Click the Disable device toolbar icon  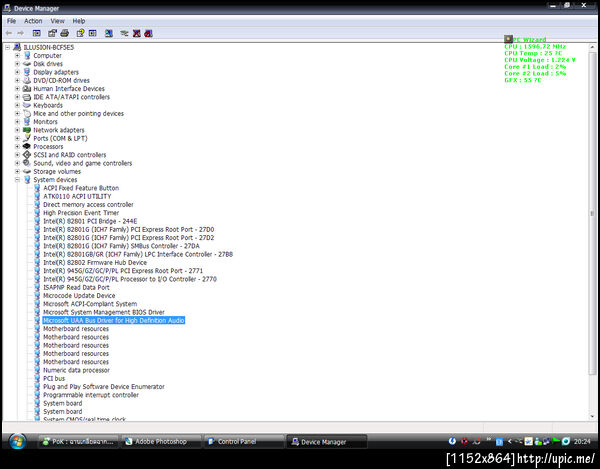point(148,33)
